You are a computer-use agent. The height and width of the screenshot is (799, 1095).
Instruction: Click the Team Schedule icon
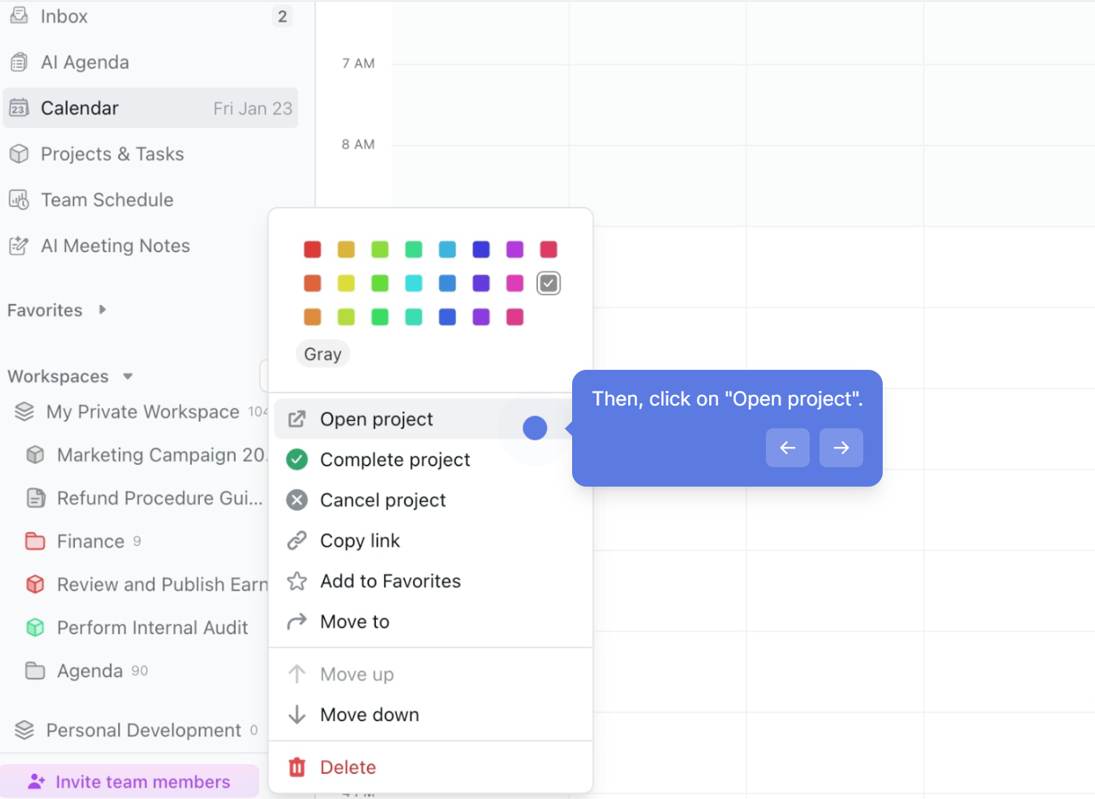(x=19, y=200)
